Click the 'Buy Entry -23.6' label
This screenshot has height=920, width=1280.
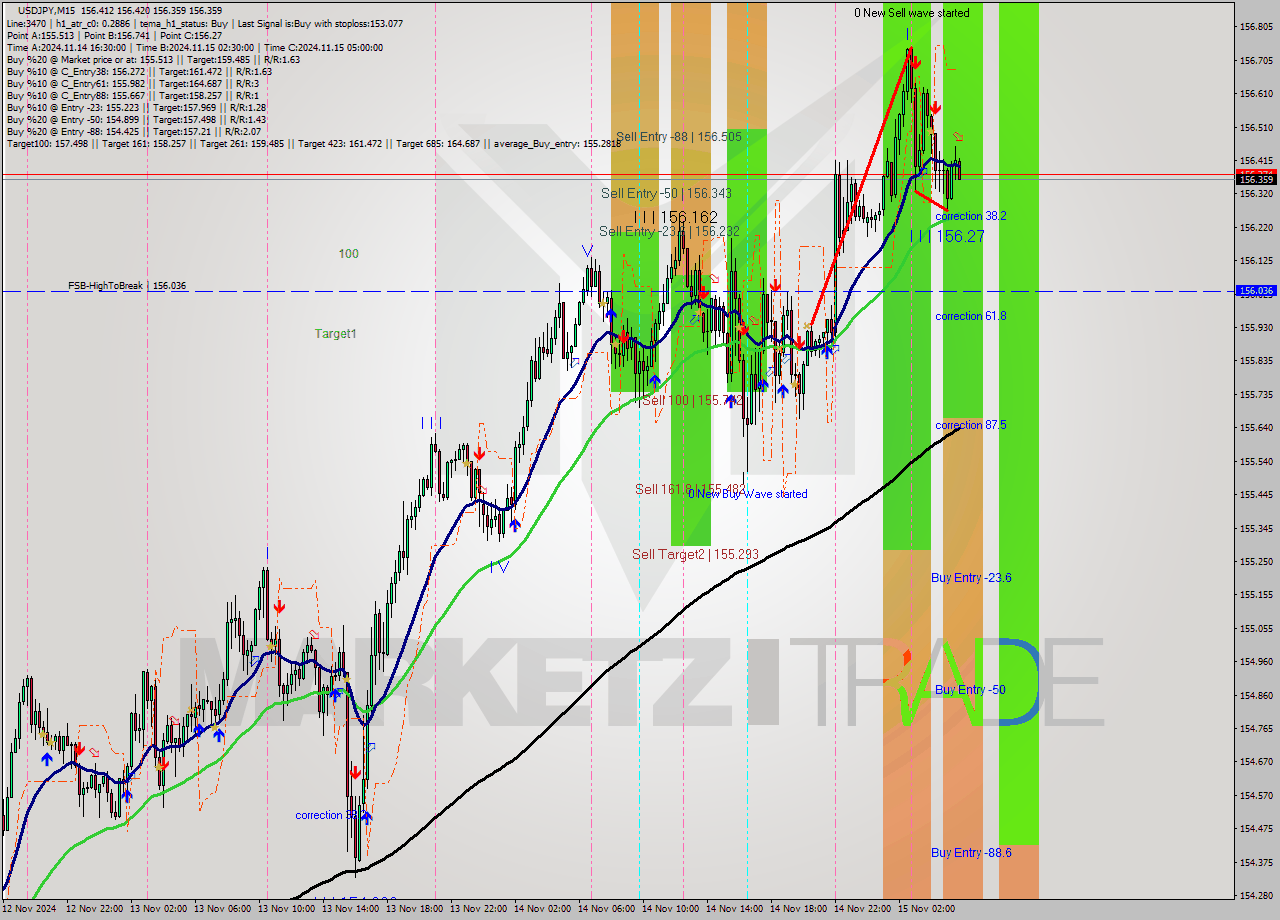coord(971,578)
